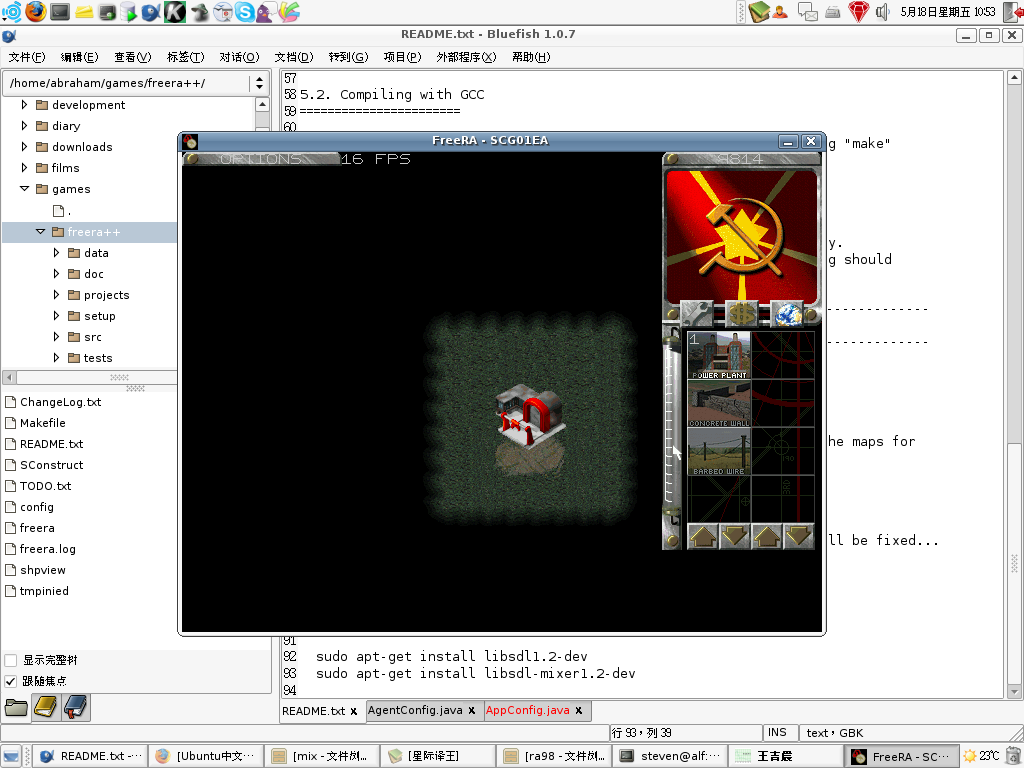Image resolution: width=1024 pixels, height=768 pixels.
Task: Open the 文件(F) menu
Action: tap(27, 57)
